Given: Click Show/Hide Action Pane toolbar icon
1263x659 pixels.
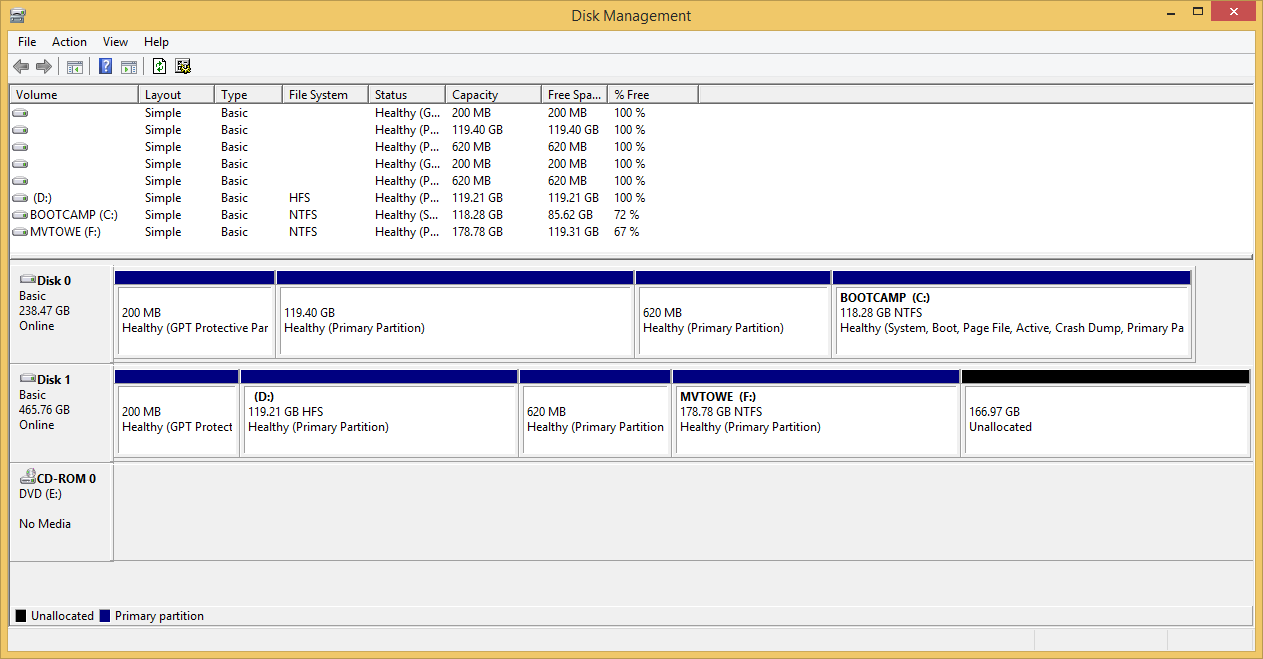Looking at the screenshot, I should point(128,67).
